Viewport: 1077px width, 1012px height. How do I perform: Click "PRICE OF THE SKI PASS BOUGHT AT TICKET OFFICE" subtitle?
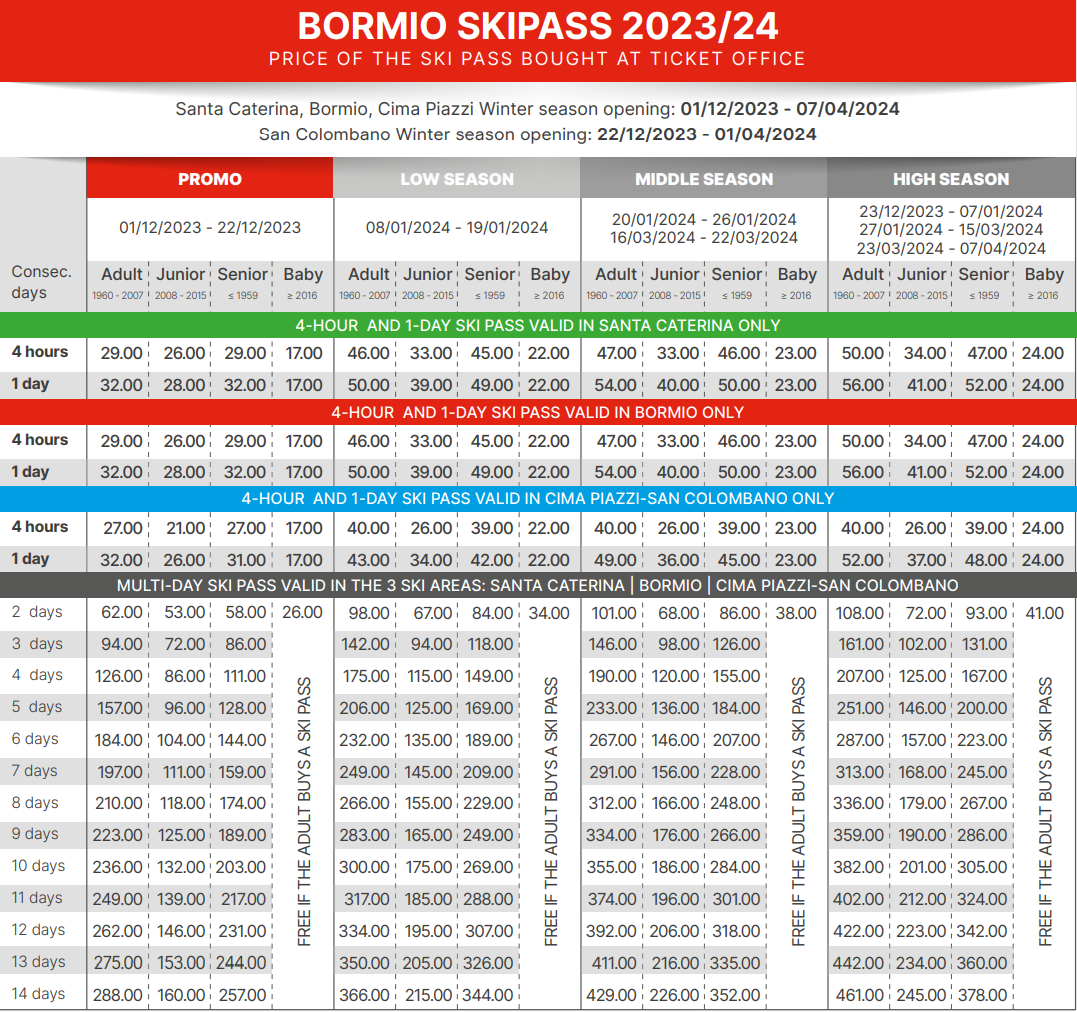coord(537,59)
